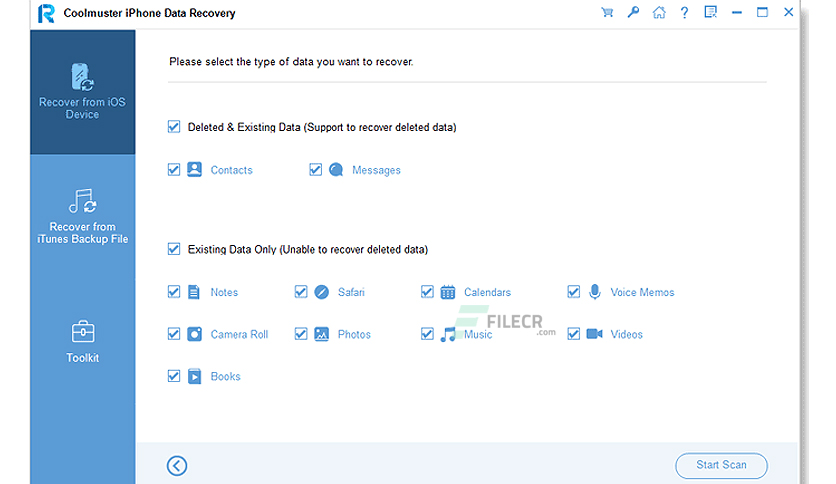
Task: Go back with circled arrow button
Action: [x=176, y=465]
